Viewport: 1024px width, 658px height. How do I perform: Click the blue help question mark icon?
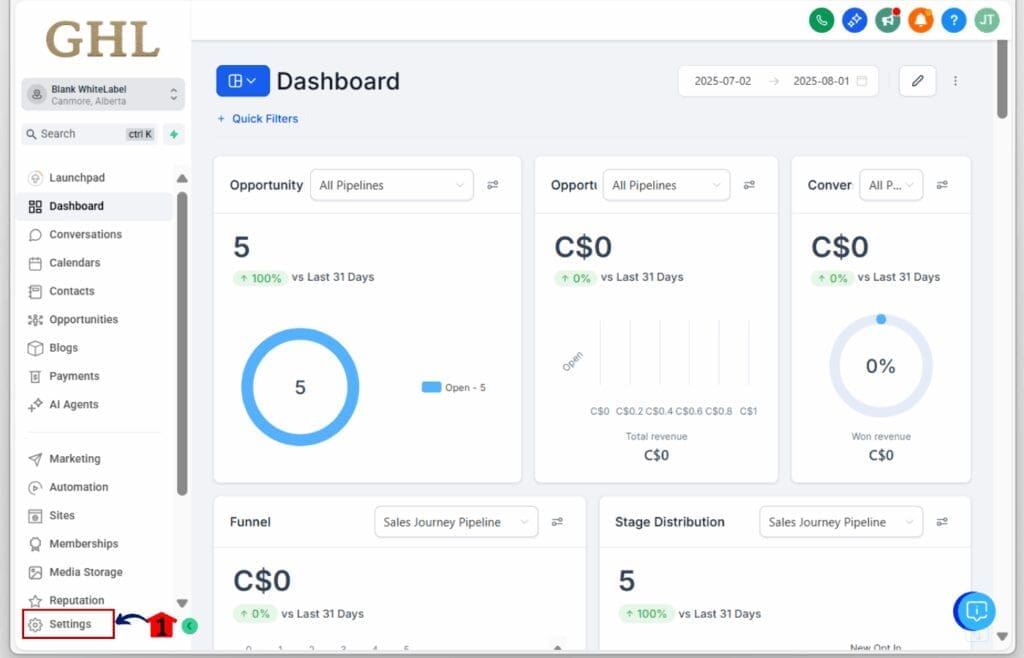[x=953, y=20]
